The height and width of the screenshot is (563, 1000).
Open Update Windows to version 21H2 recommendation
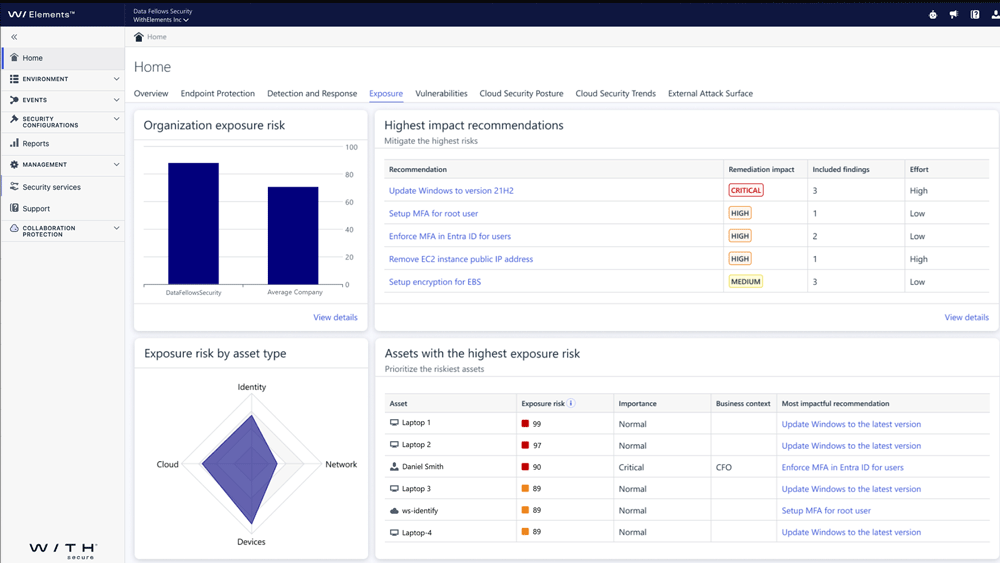[x=451, y=190]
